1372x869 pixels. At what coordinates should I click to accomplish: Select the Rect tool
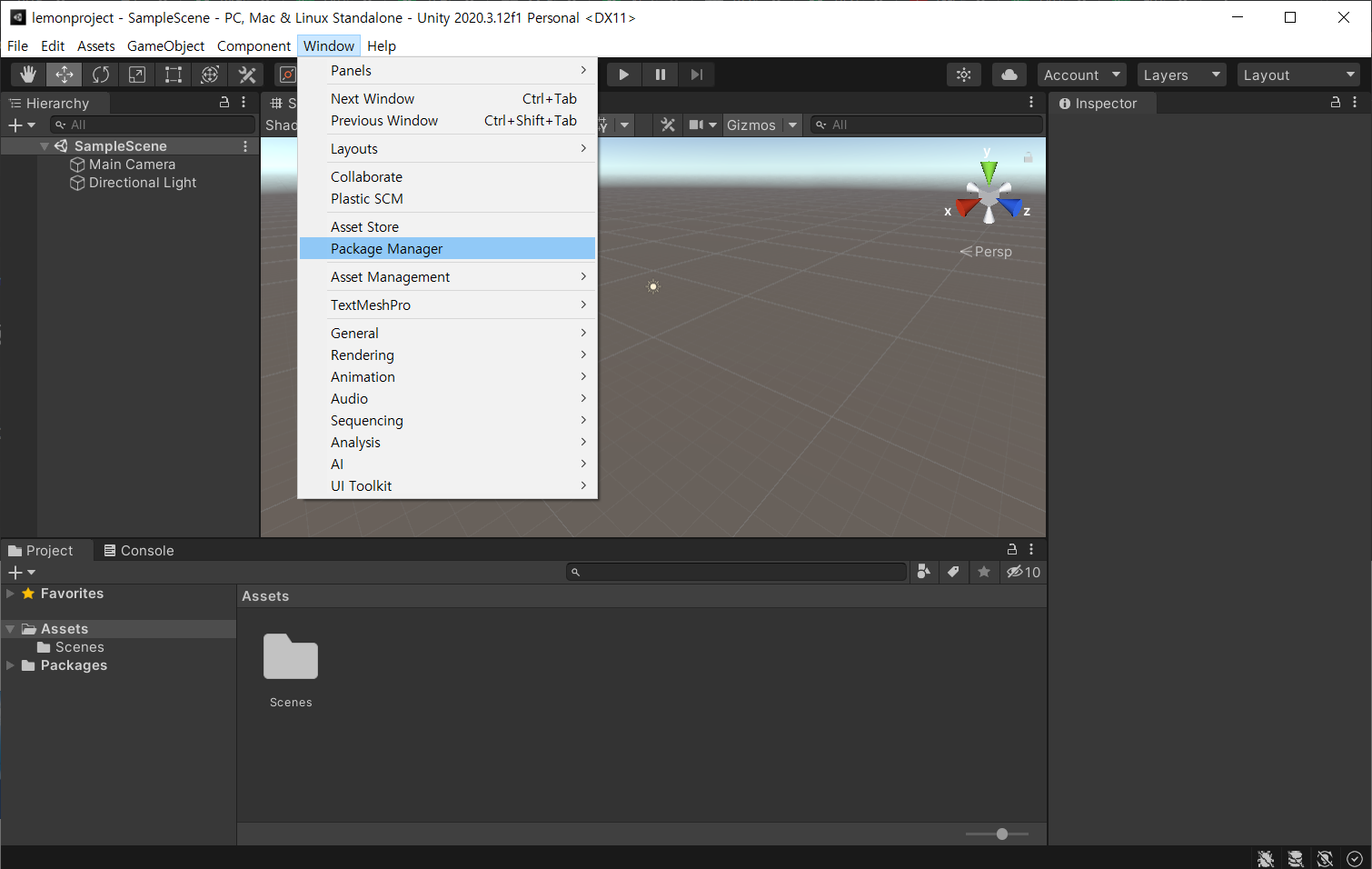174,75
